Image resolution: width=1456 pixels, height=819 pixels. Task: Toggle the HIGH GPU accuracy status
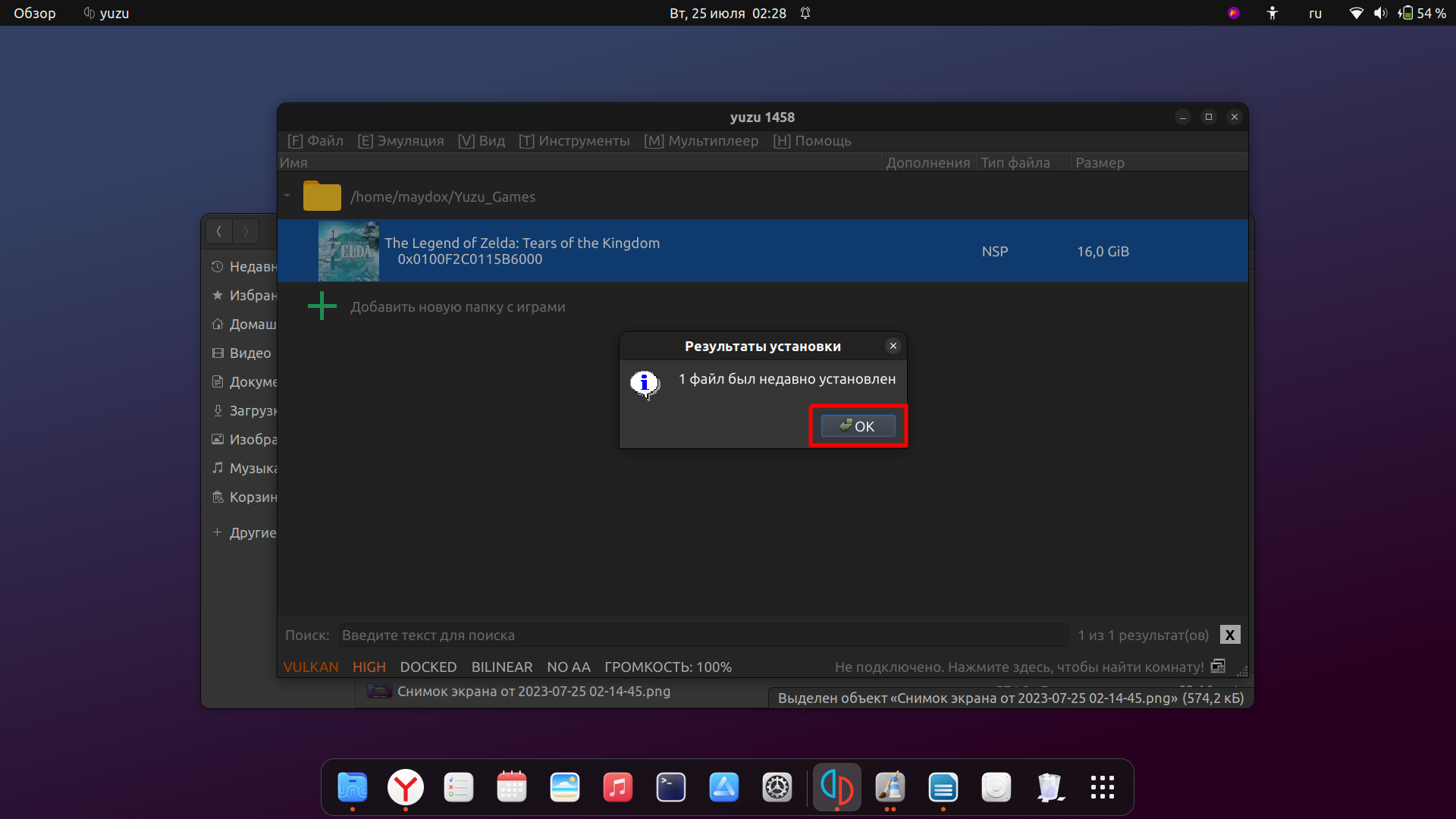369,667
